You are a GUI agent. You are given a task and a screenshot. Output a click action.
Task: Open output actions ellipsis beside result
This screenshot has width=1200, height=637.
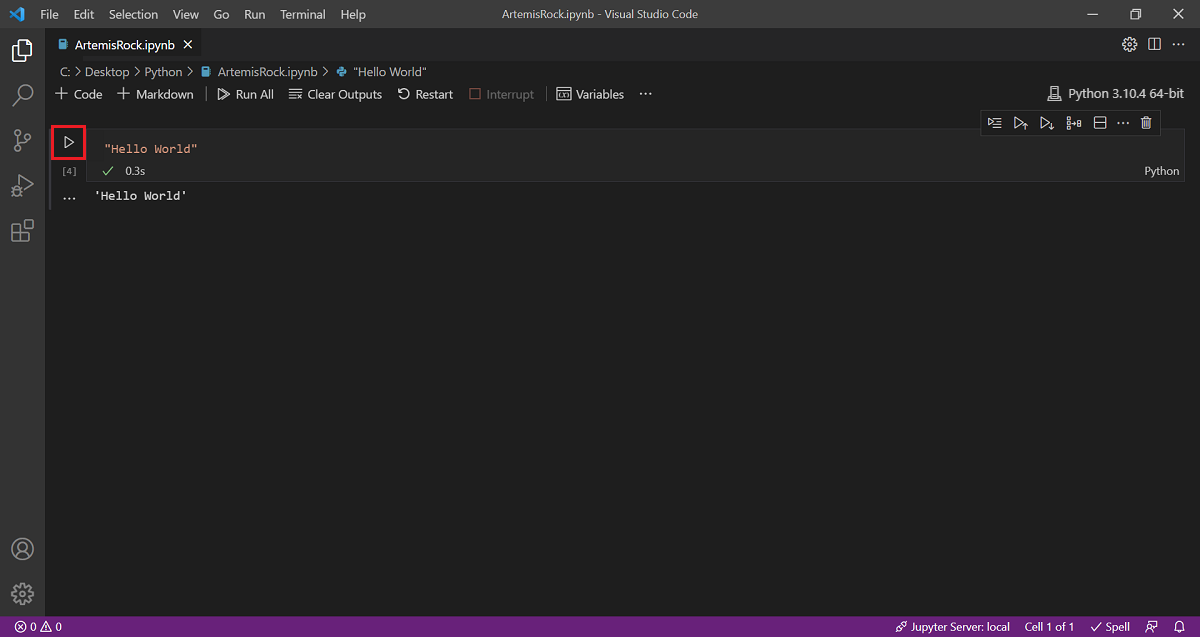click(68, 197)
